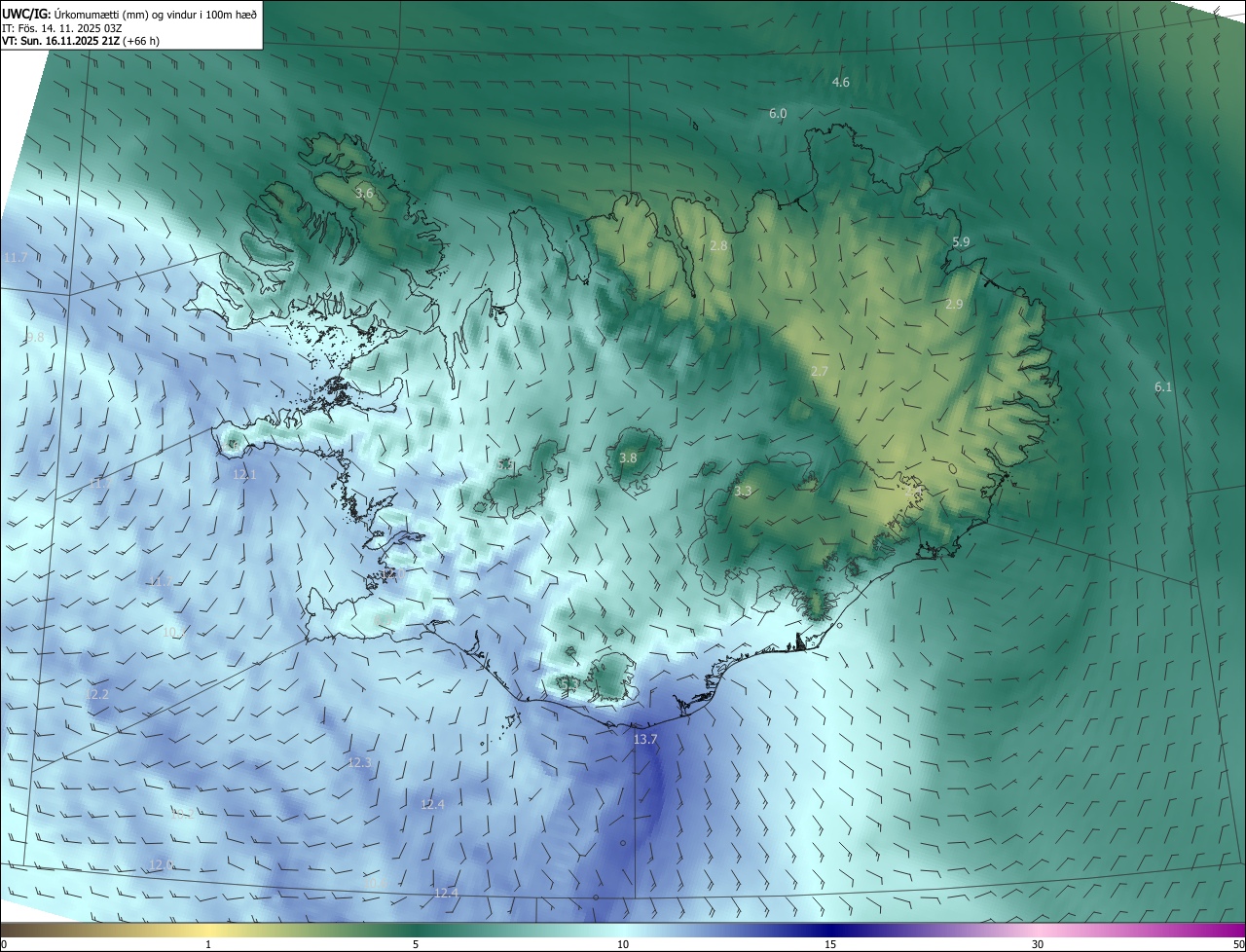Click the 10 tick label on the colour scale
Image resolution: width=1246 pixels, height=952 pixels.
coord(623,945)
